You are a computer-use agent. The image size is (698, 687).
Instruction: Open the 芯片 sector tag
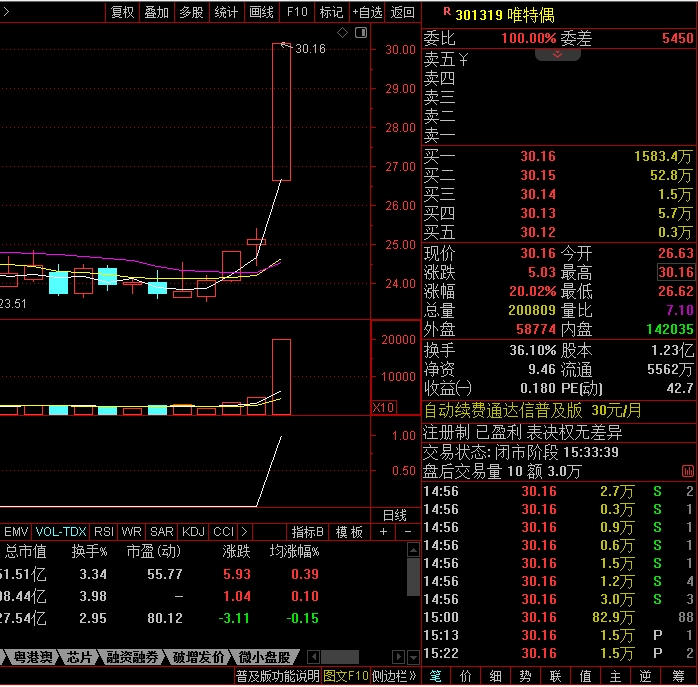click(x=79, y=657)
